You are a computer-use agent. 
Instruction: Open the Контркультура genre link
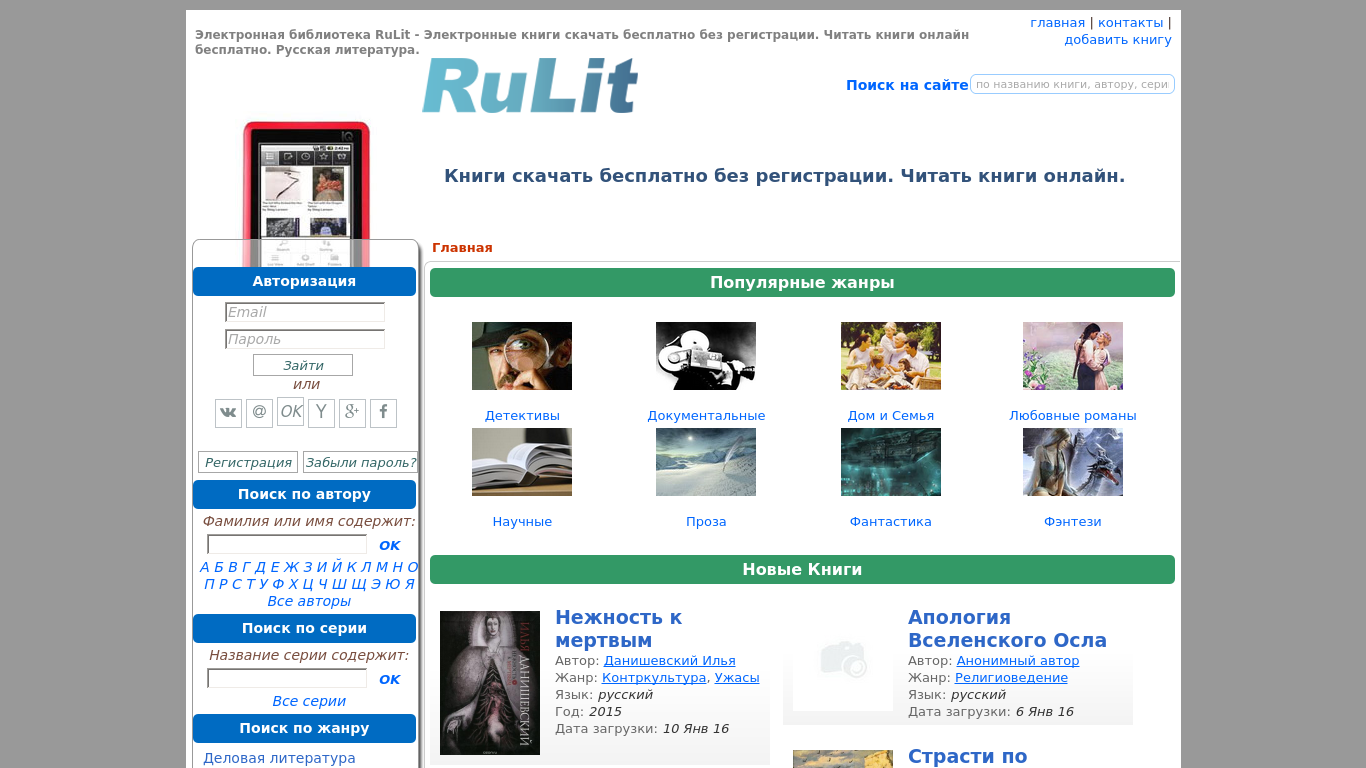(654, 678)
